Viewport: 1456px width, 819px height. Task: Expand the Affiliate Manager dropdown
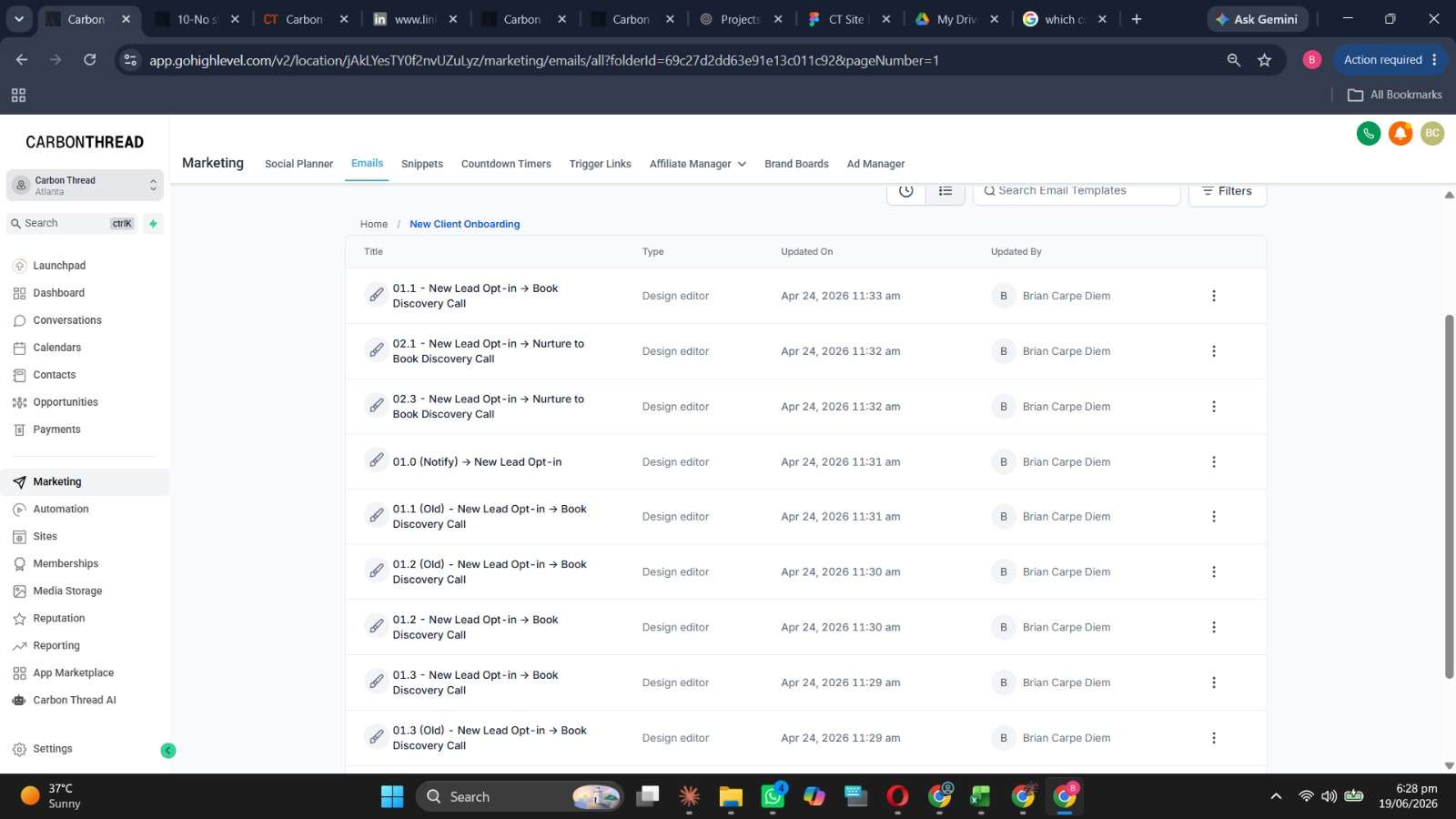pos(697,164)
